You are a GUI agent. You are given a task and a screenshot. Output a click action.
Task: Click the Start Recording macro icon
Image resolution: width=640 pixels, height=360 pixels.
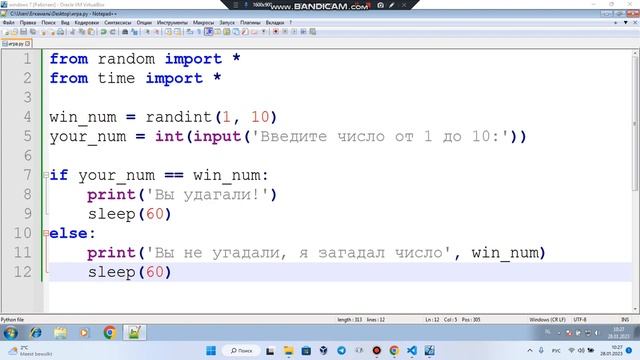click(276, 32)
